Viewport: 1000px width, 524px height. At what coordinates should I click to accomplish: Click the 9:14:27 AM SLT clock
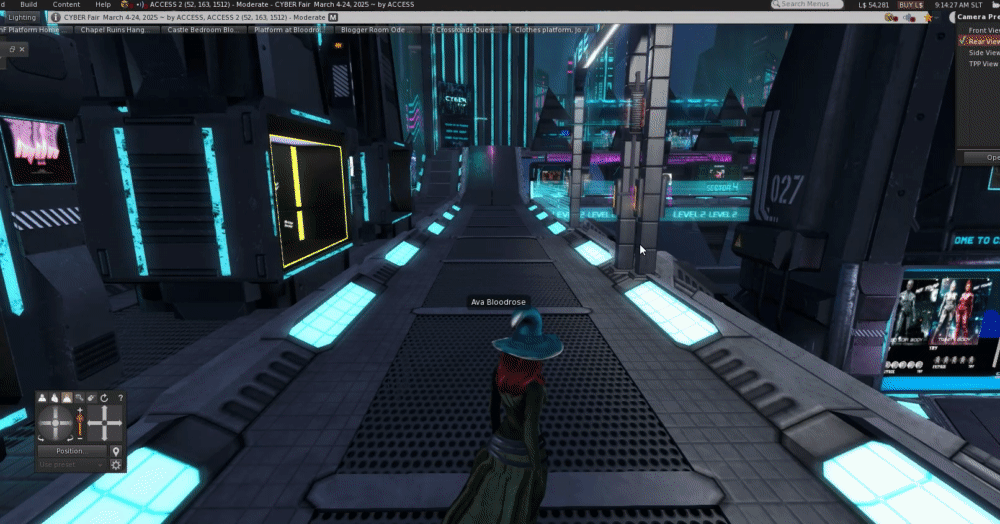point(958,5)
